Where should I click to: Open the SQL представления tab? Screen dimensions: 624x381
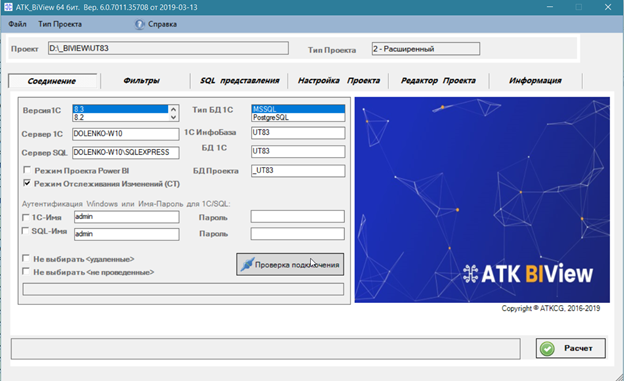pos(240,81)
